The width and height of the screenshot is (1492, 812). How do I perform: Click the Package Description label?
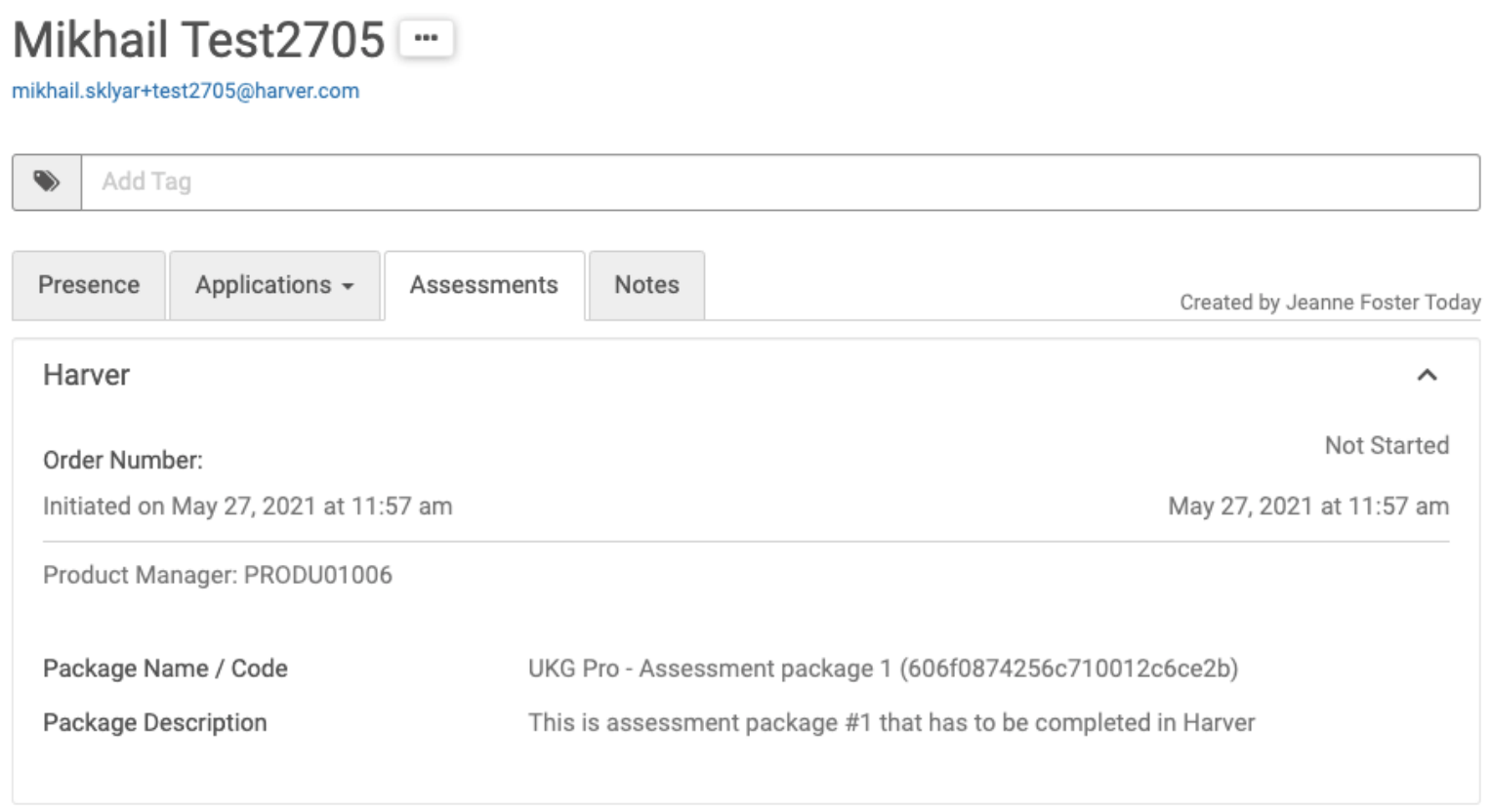click(x=155, y=722)
